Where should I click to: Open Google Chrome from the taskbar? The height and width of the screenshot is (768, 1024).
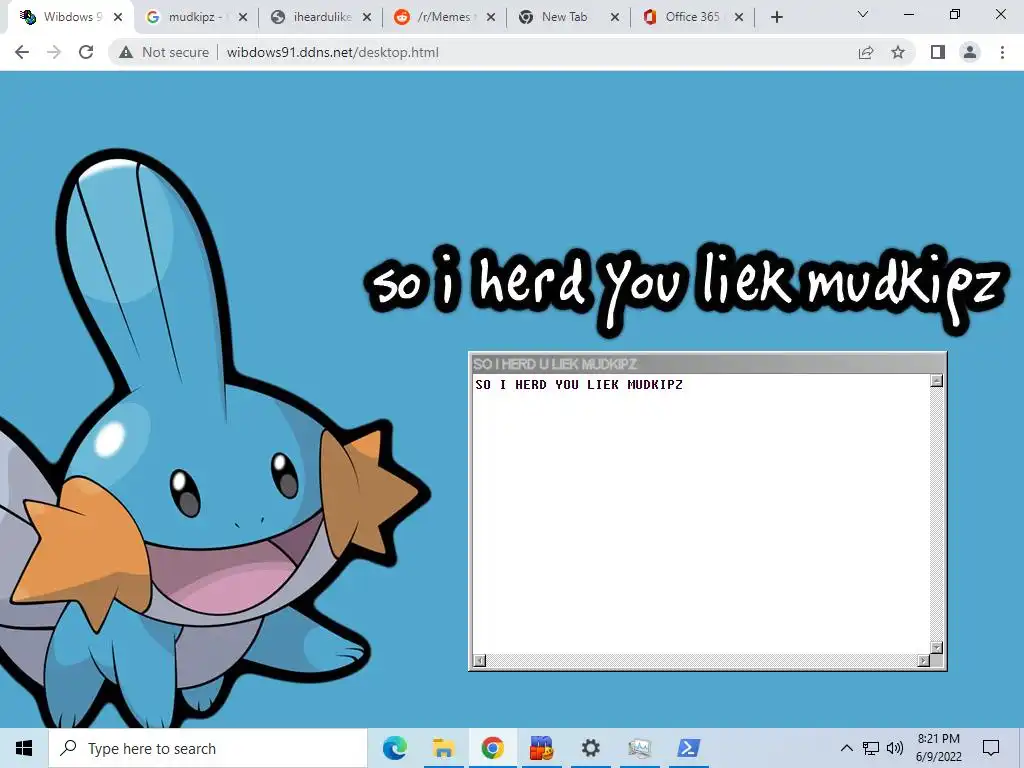[x=492, y=748]
